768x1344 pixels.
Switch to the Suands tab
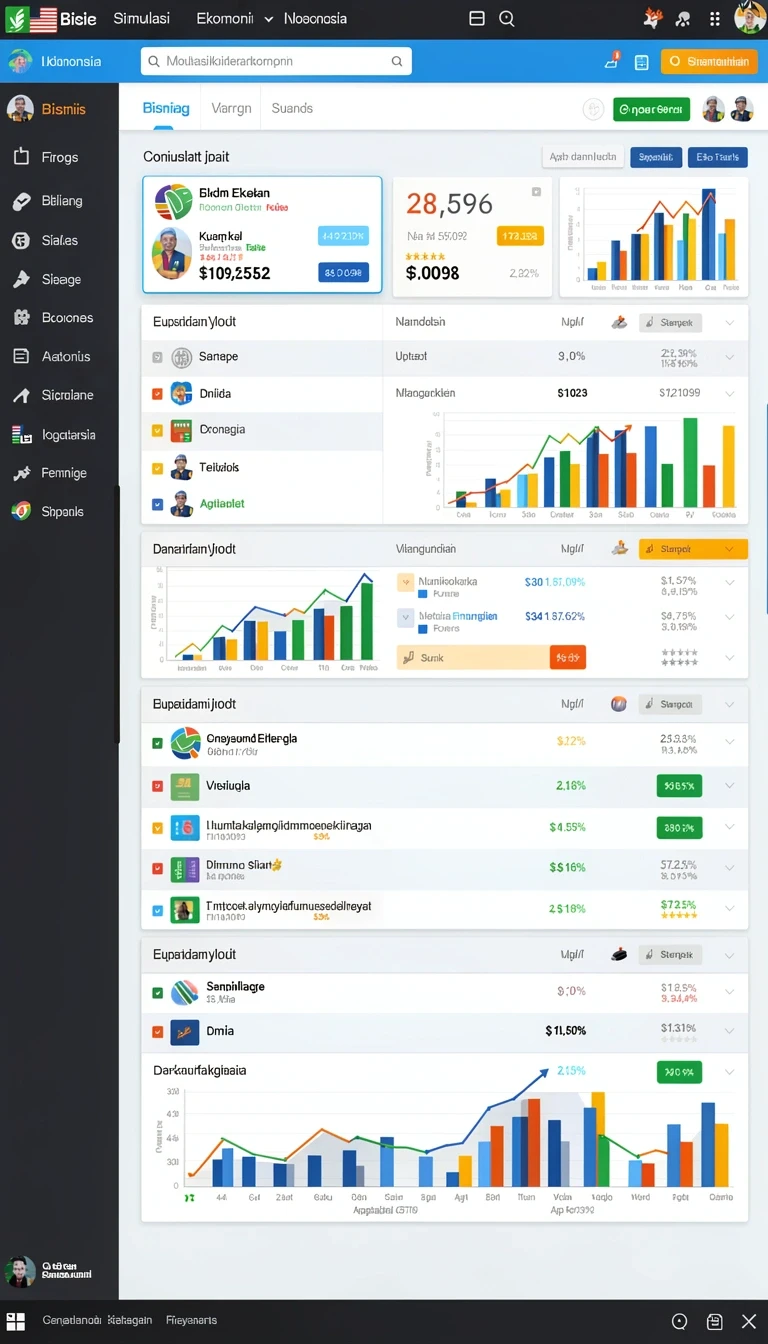coord(292,108)
